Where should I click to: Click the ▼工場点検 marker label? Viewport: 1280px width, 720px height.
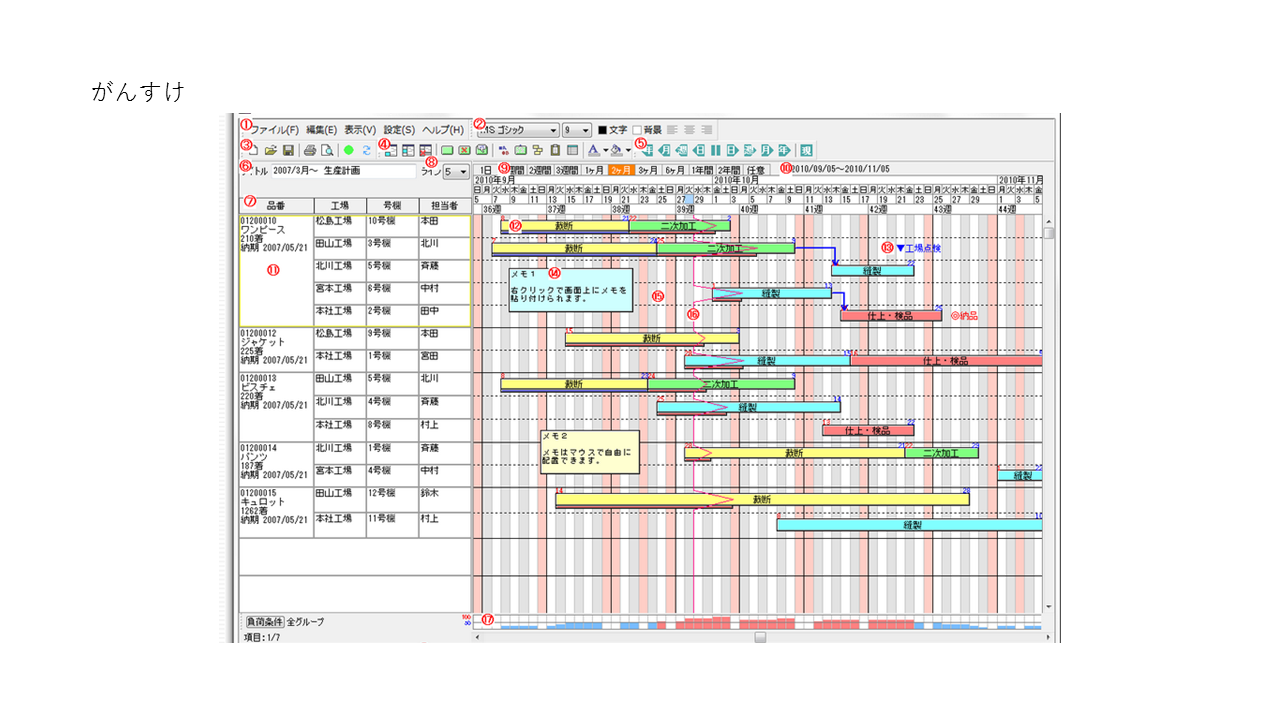coord(918,247)
